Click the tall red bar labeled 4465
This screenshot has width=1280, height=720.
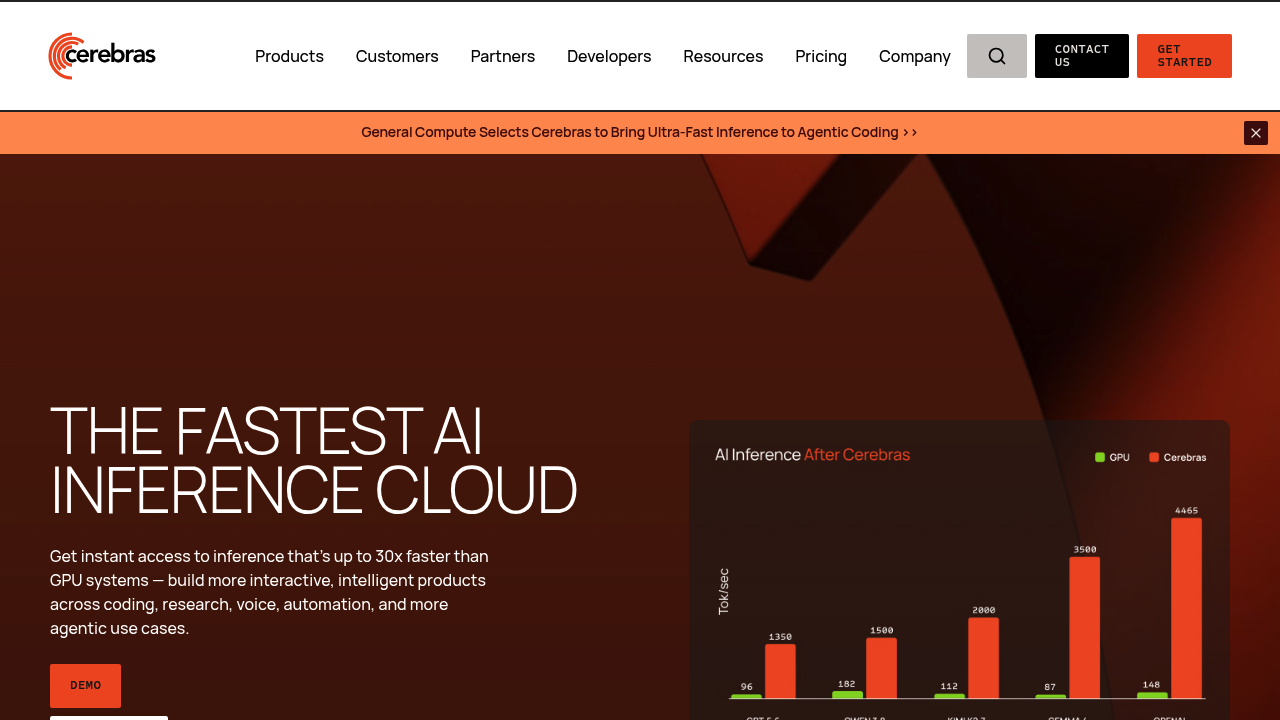tap(1186, 608)
